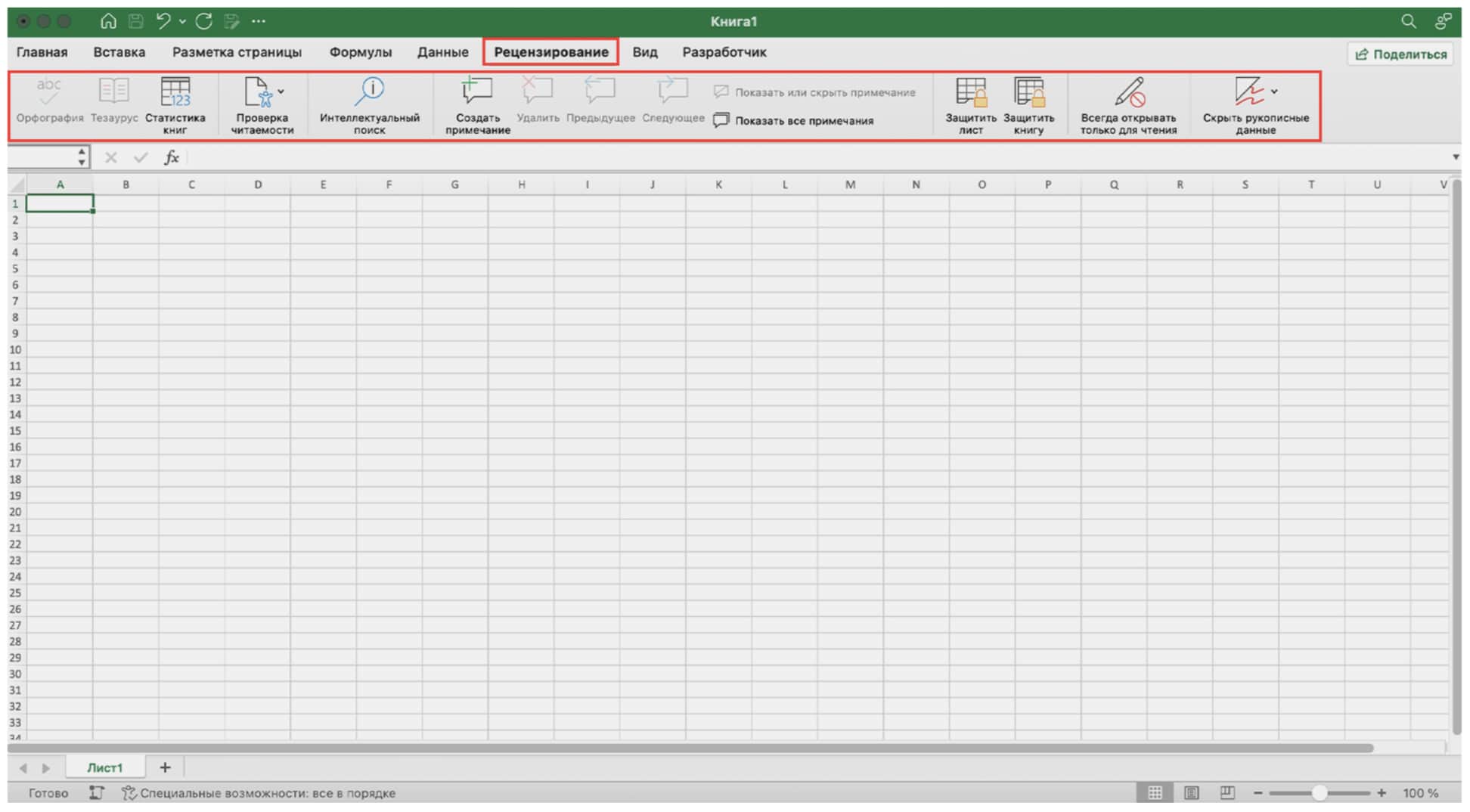This screenshot has height=812, width=1470.
Task: Click the zoom slider handle
Action: 1320,793
